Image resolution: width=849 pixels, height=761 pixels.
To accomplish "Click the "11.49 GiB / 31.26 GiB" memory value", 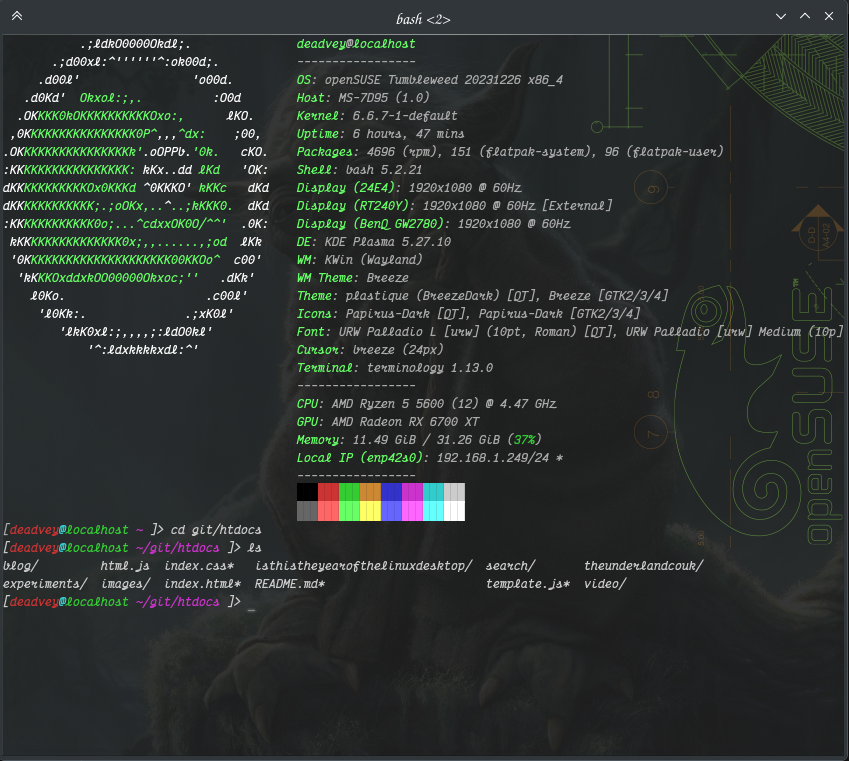I will tap(426, 440).
